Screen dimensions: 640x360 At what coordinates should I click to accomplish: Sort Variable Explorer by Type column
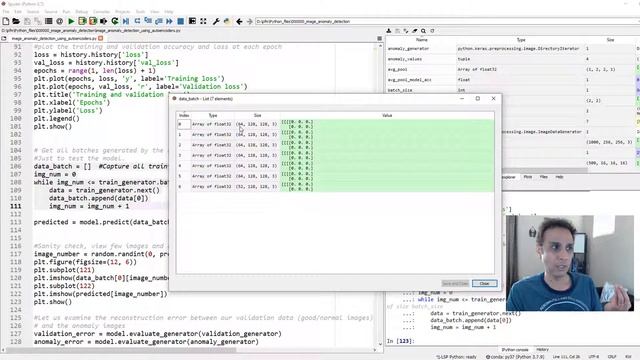pyautogui.click(x=521, y=40)
